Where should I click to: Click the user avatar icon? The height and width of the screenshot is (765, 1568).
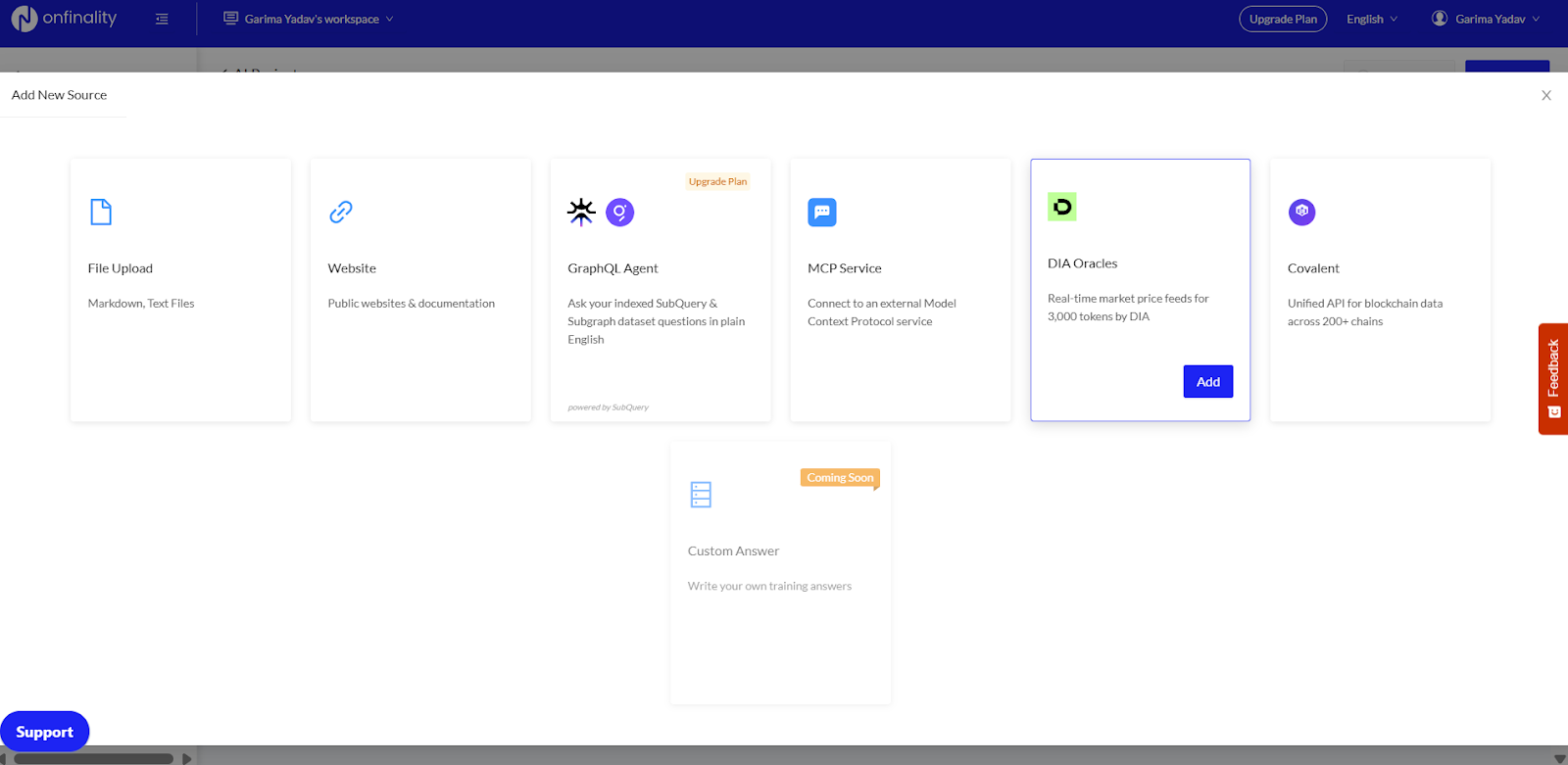(x=1440, y=19)
